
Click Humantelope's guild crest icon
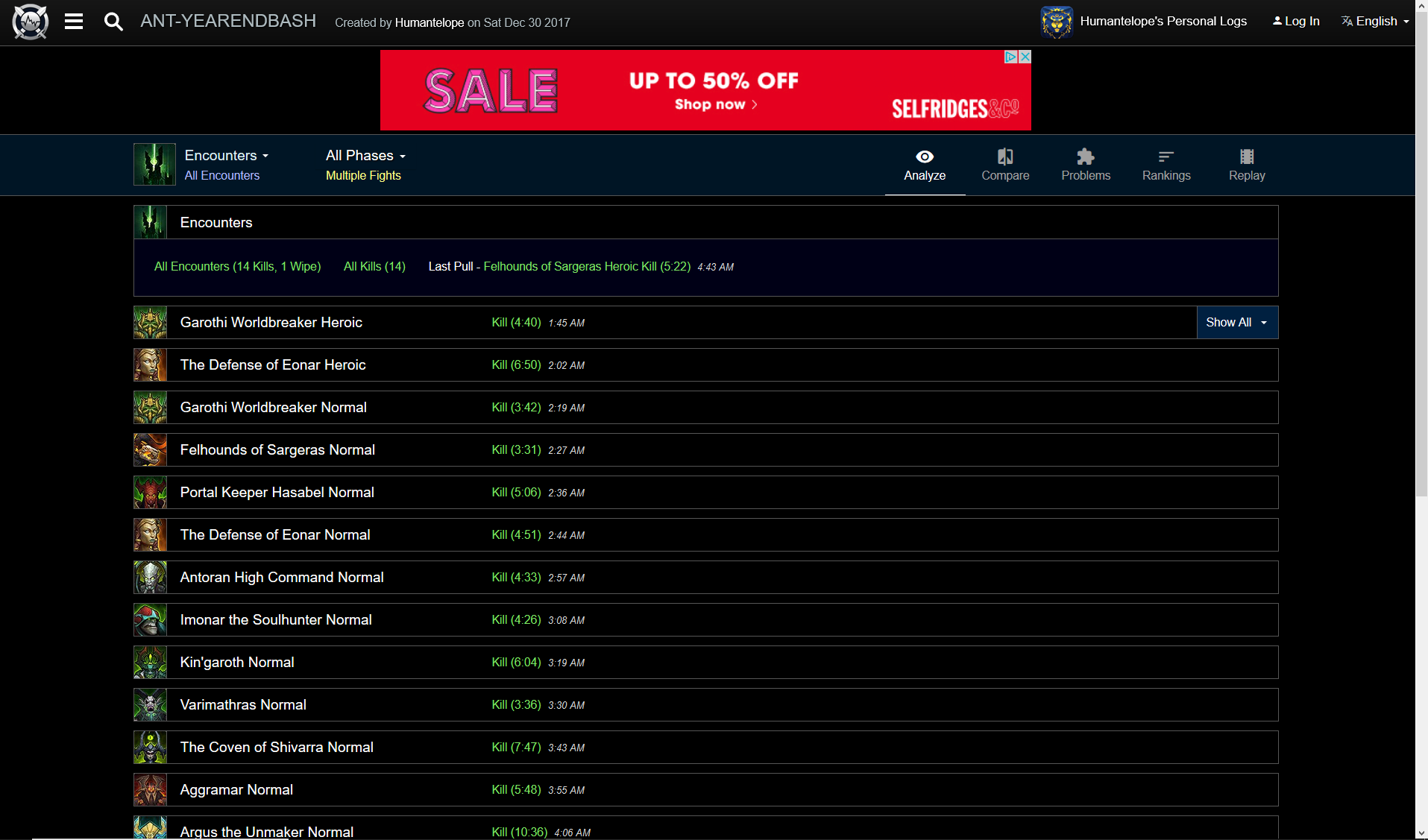click(1056, 22)
